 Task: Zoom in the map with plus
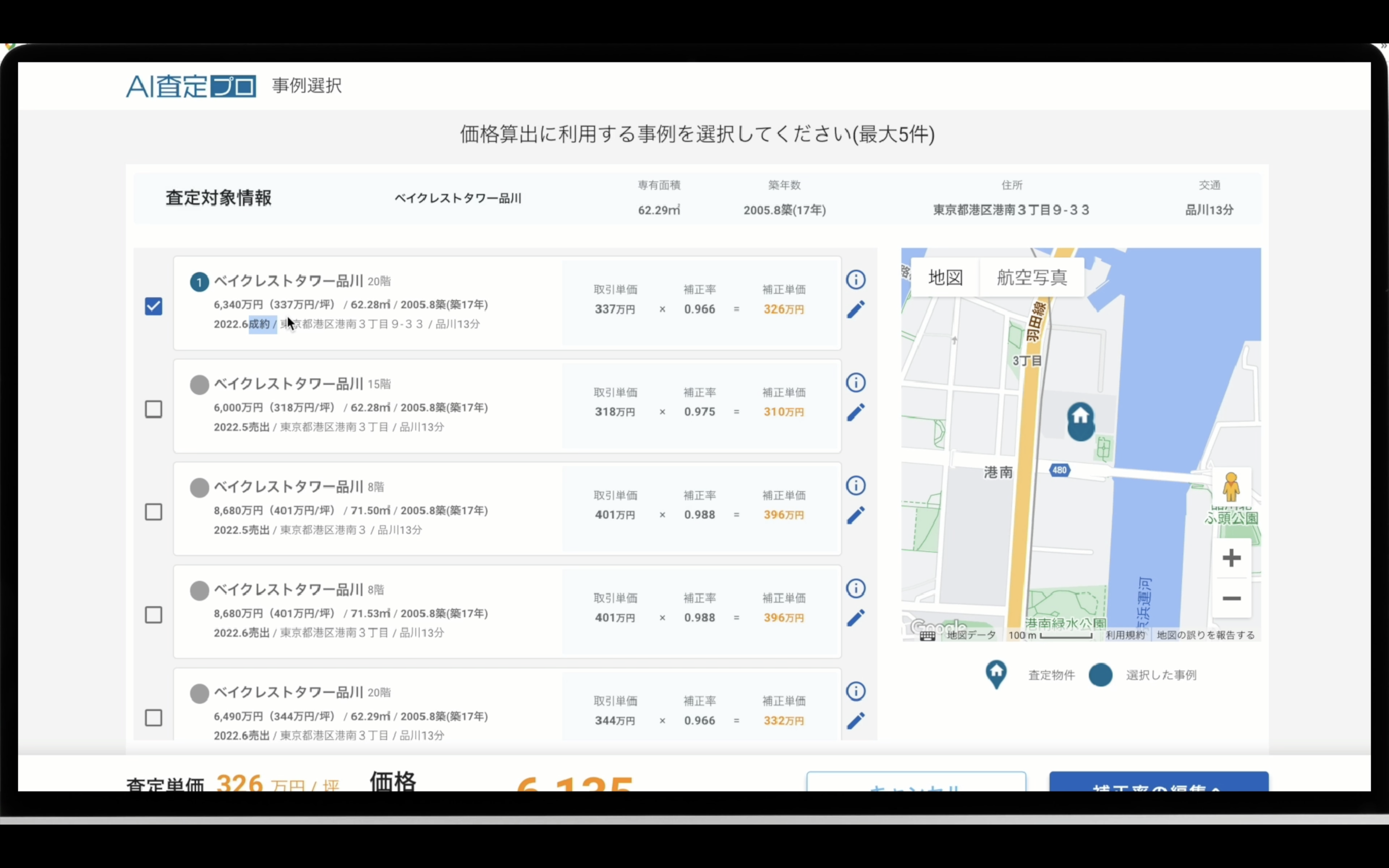(x=1231, y=558)
